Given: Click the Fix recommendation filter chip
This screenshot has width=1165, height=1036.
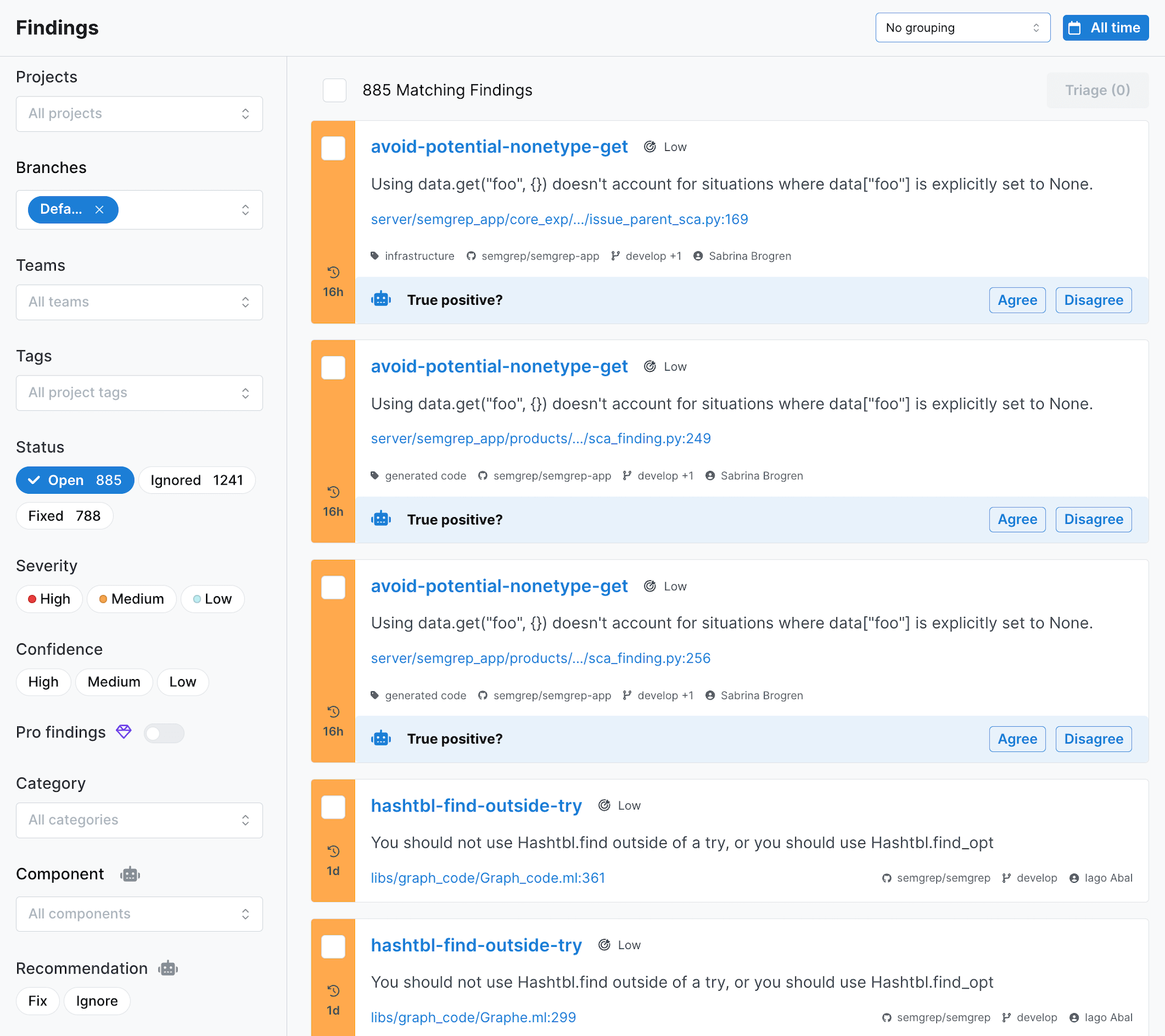Looking at the screenshot, I should click(x=37, y=1001).
